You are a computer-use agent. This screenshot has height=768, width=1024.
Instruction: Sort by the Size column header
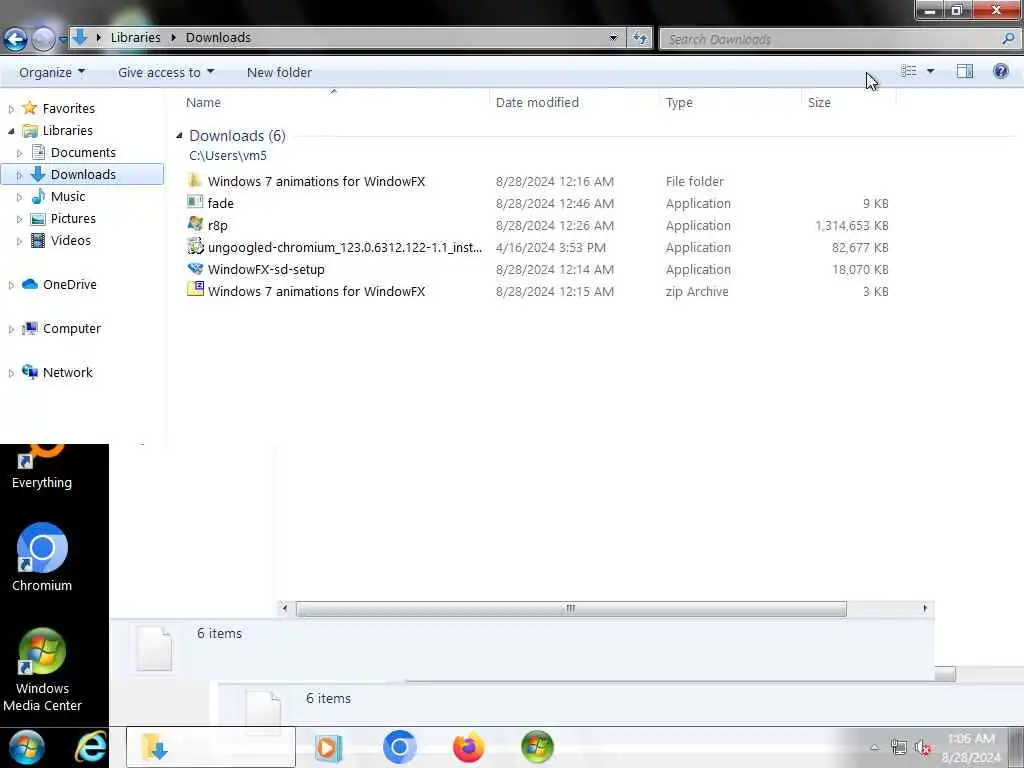click(x=848, y=102)
